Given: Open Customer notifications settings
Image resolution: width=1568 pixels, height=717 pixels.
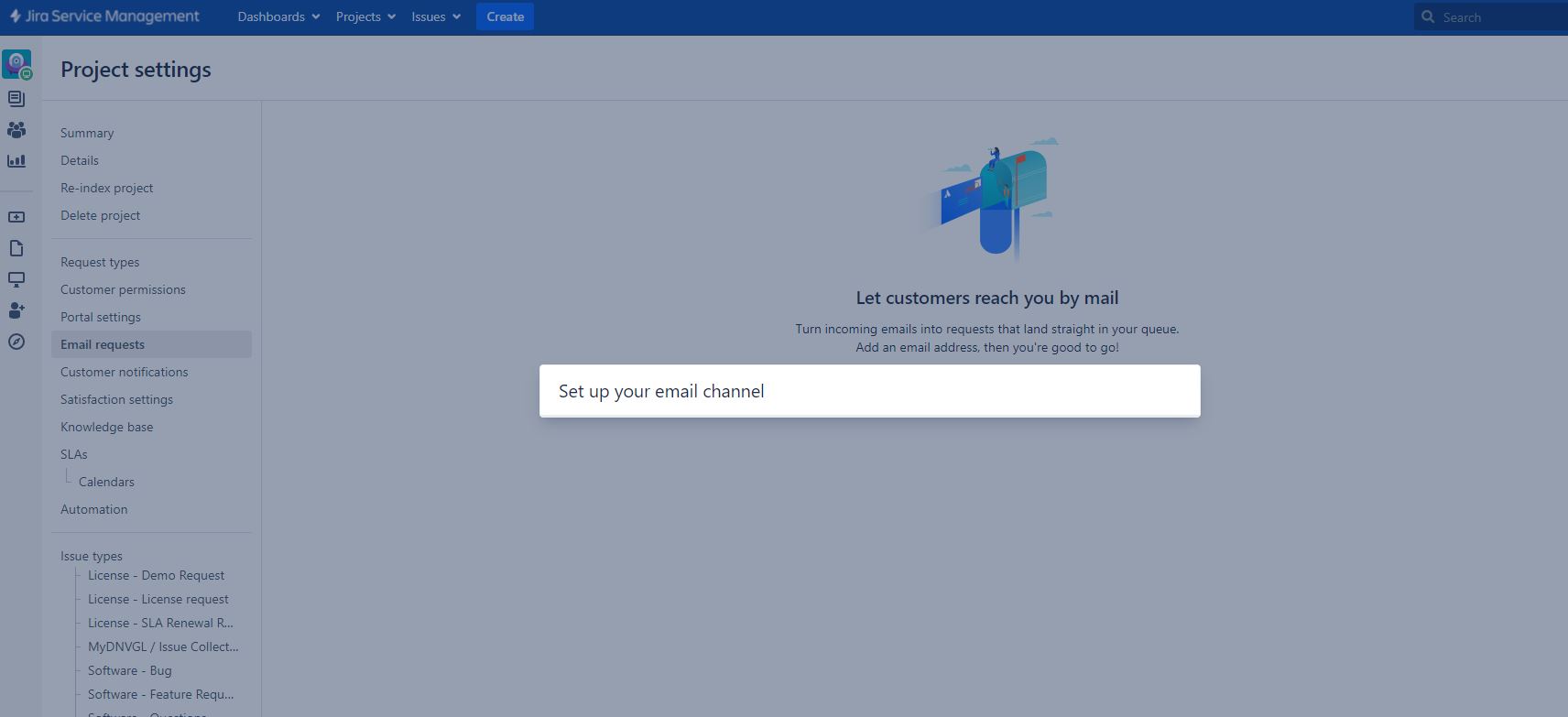Looking at the screenshot, I should coord(125,372).
